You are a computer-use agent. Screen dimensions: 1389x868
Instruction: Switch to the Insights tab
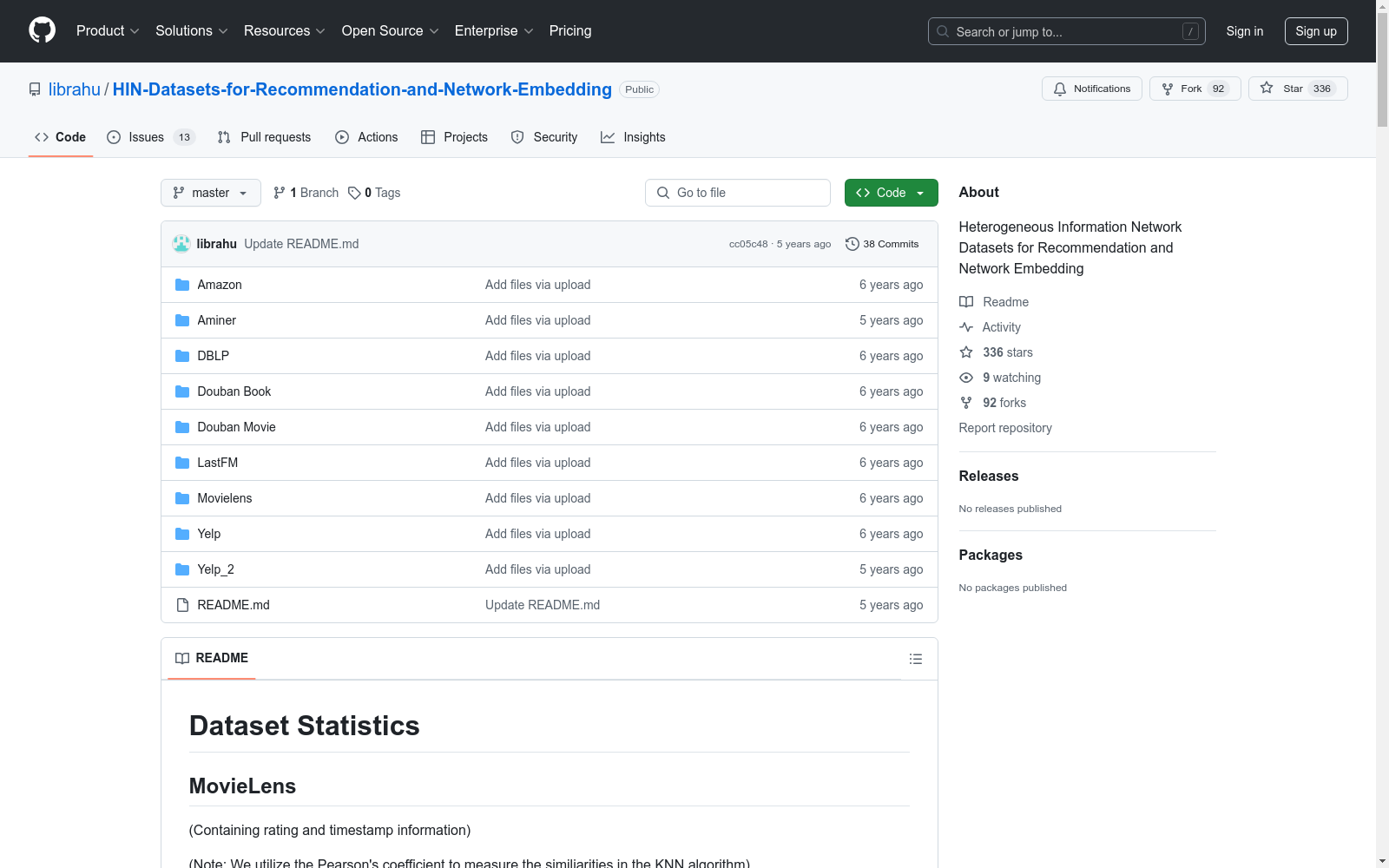[x=633, y=137]
